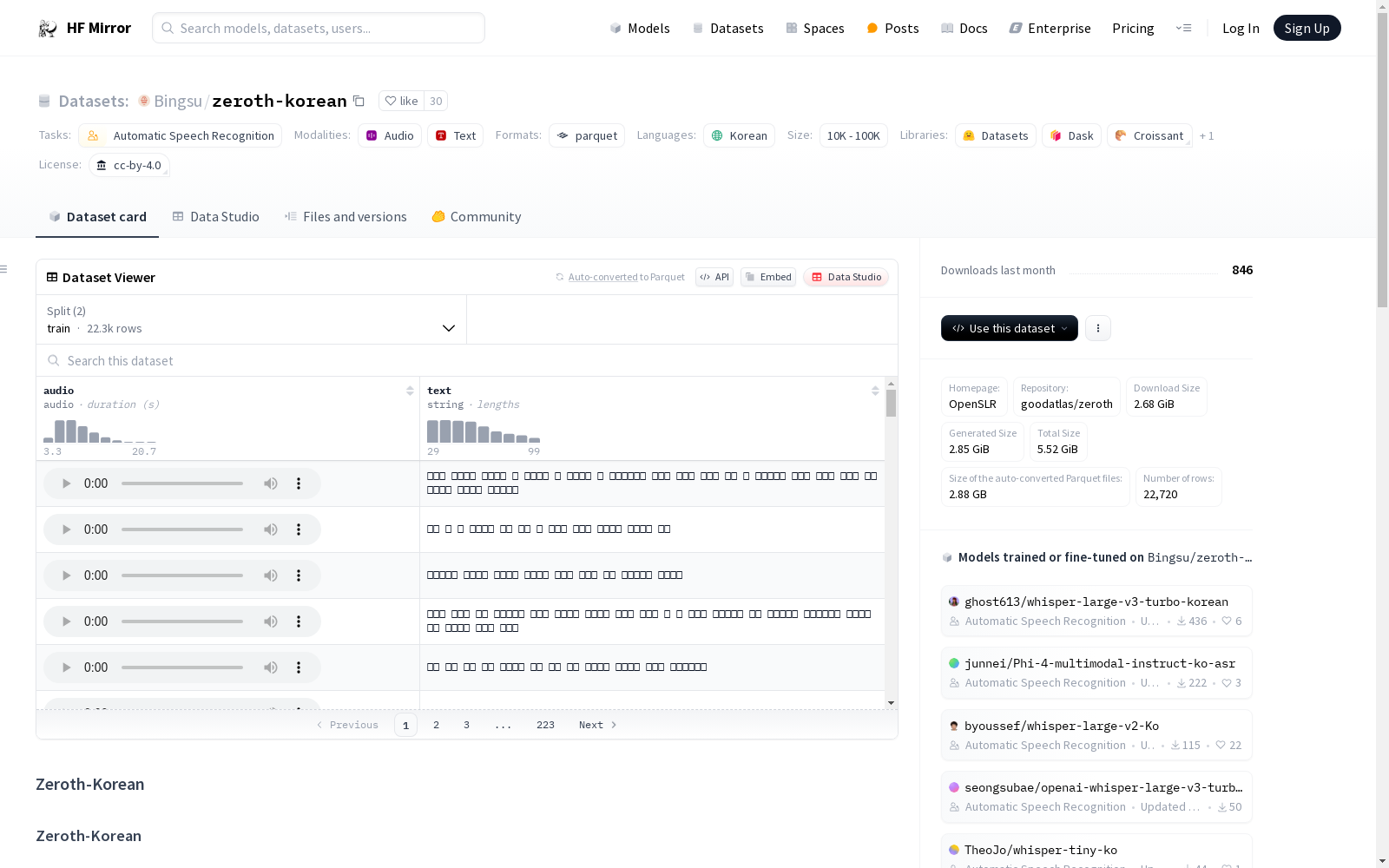Open Posts in the top navigation
Screen dimensions: 1389x868
coord(892,28)
